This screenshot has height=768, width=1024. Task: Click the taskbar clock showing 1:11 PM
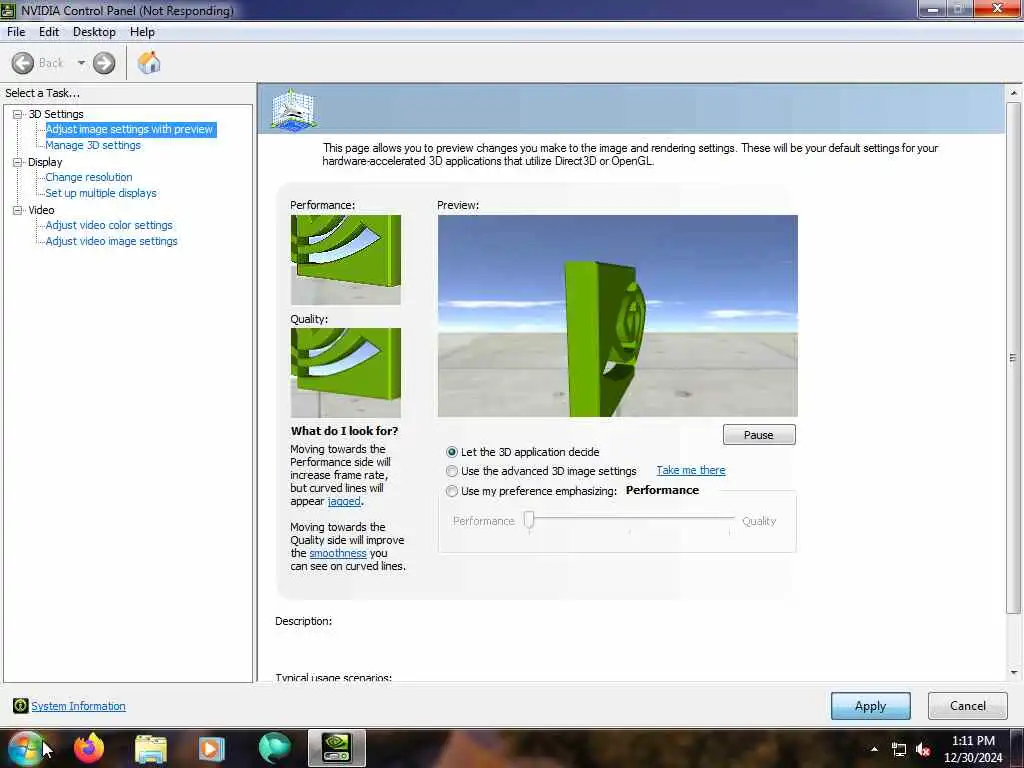pos(973,749)
